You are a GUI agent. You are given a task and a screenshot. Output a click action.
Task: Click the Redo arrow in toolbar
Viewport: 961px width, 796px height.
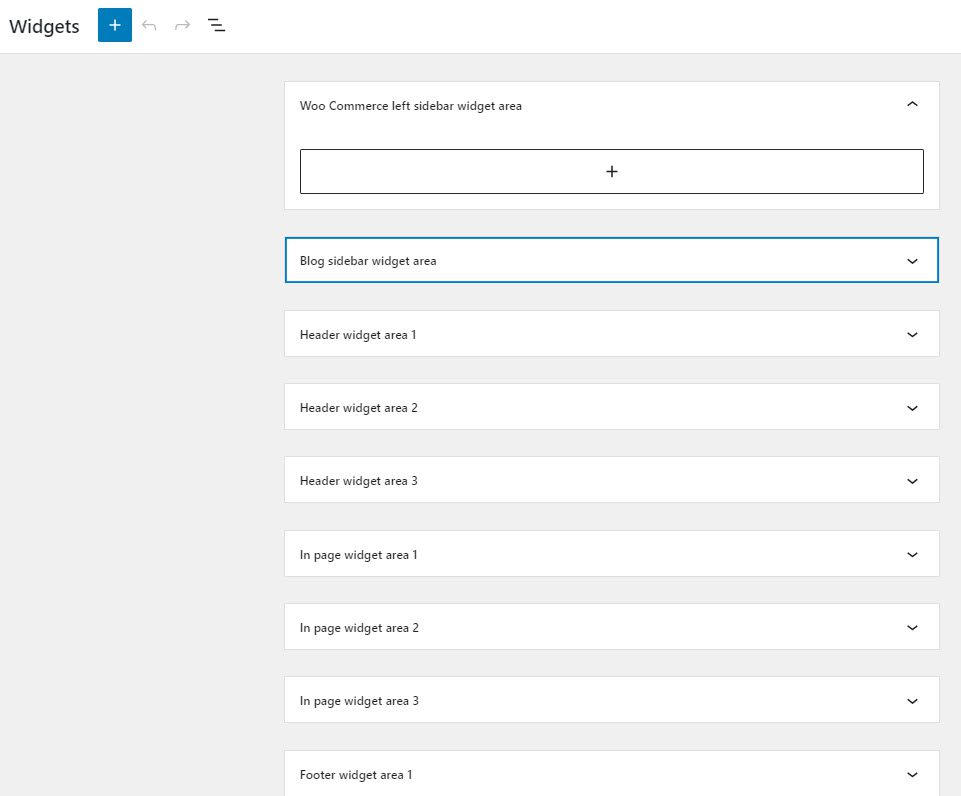182,26
